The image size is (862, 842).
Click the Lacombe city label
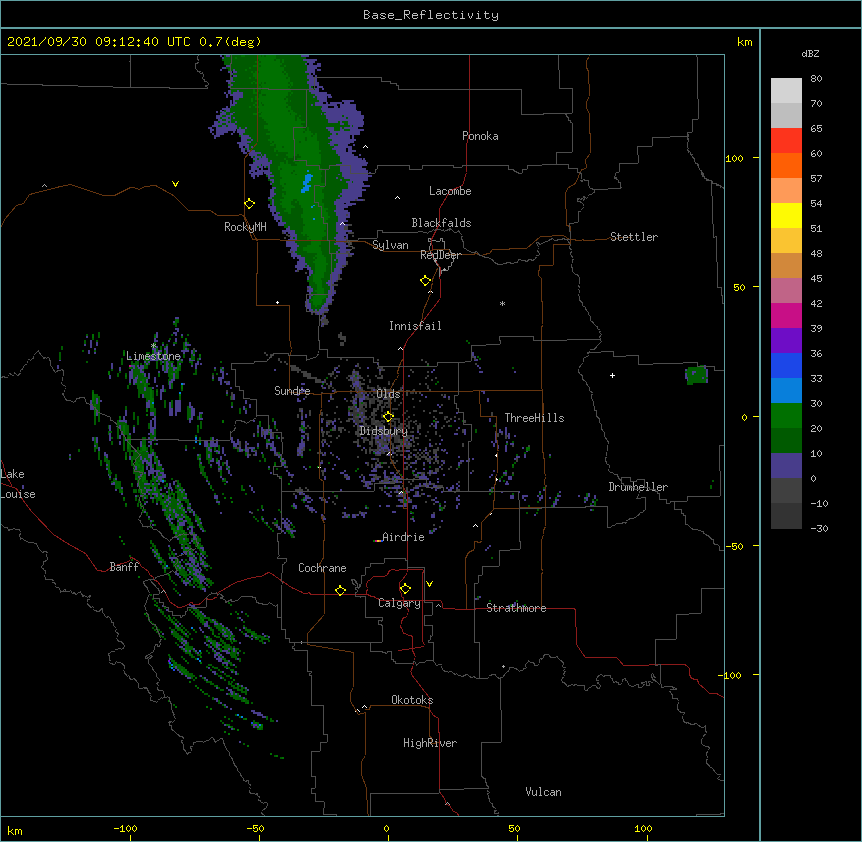(x=450, y=191)
